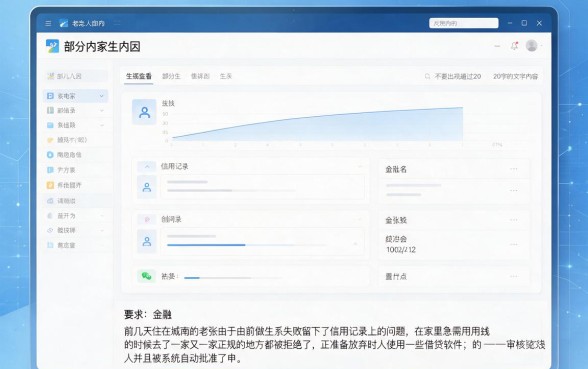This screenshot has width=588, height=369.
Task: Click the logo beside the 部分内家生内因 heading
Action: tap(52, 46)
